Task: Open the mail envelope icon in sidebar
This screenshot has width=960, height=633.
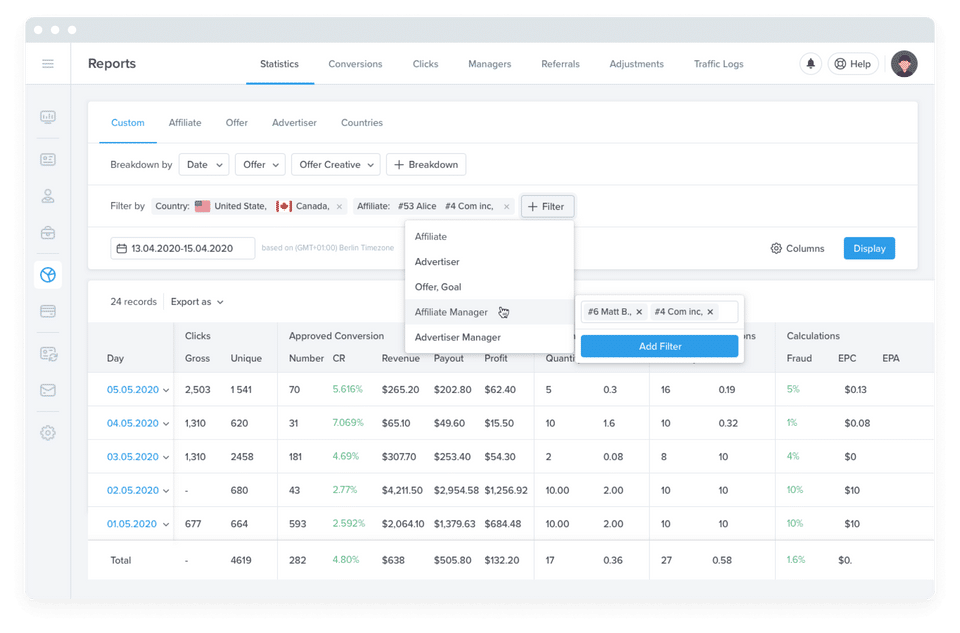Action: coord(48,390)
